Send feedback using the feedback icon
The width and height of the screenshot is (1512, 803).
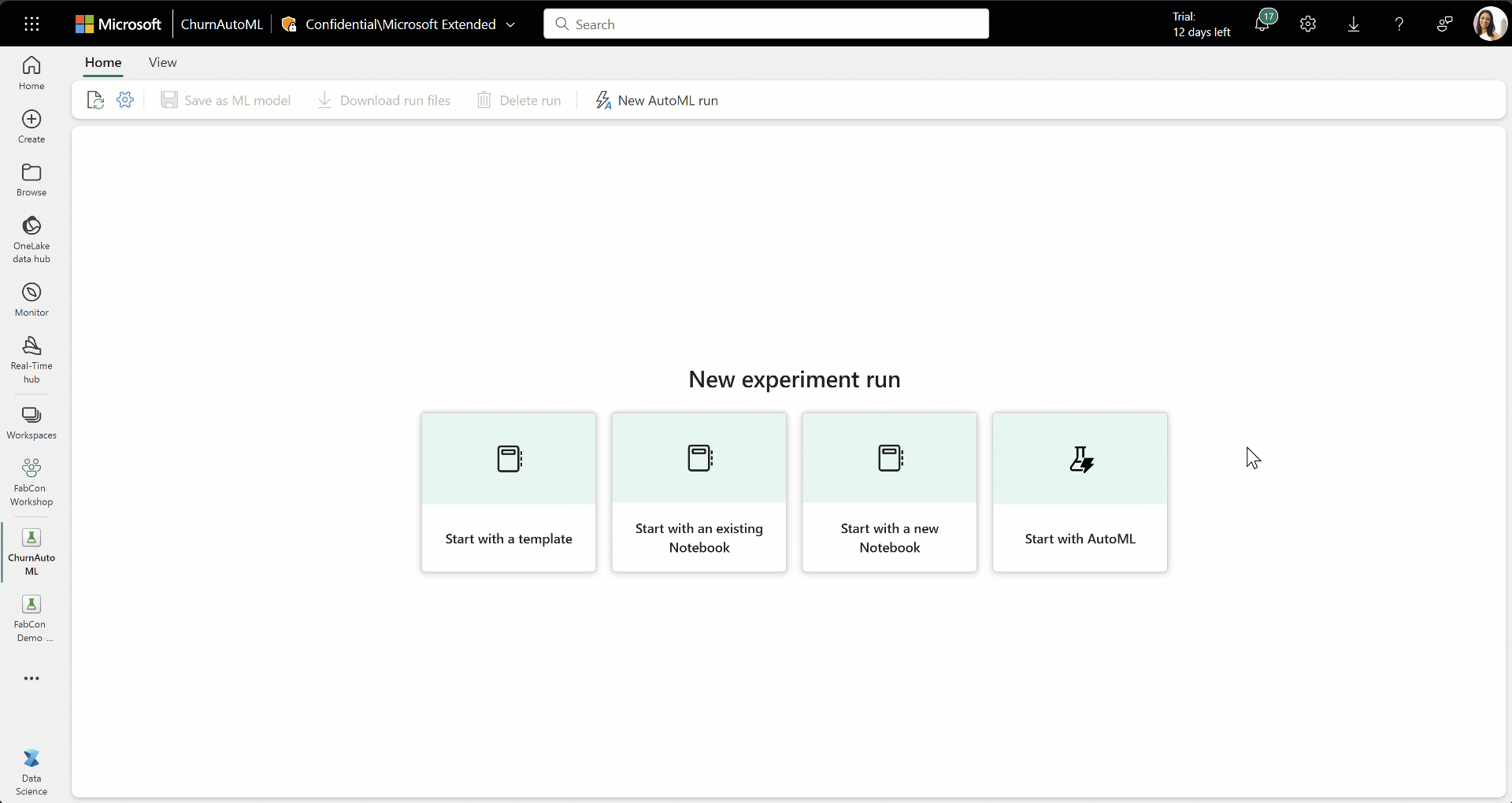[1443, 24]
